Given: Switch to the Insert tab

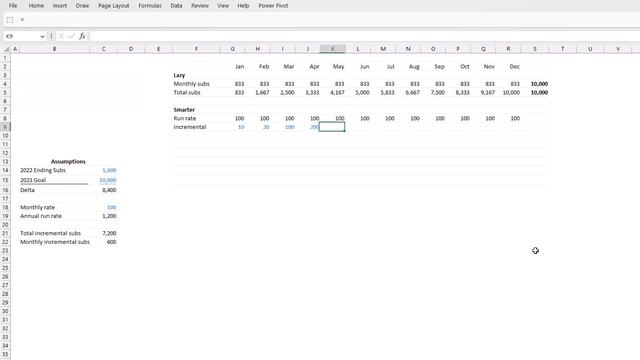Looking at the screenshot, I should click(60, 6).
